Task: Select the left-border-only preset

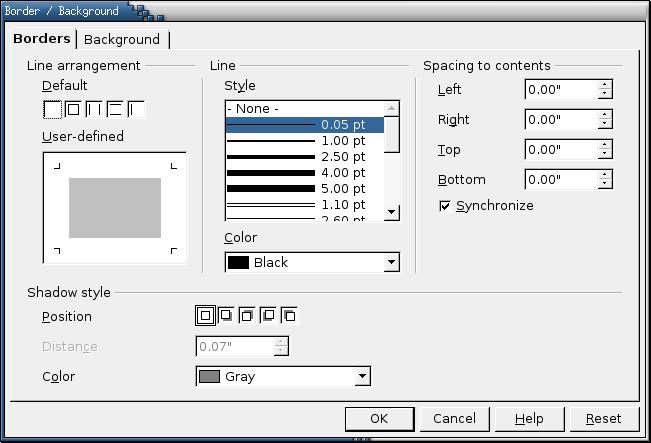Action: [136, 109]
